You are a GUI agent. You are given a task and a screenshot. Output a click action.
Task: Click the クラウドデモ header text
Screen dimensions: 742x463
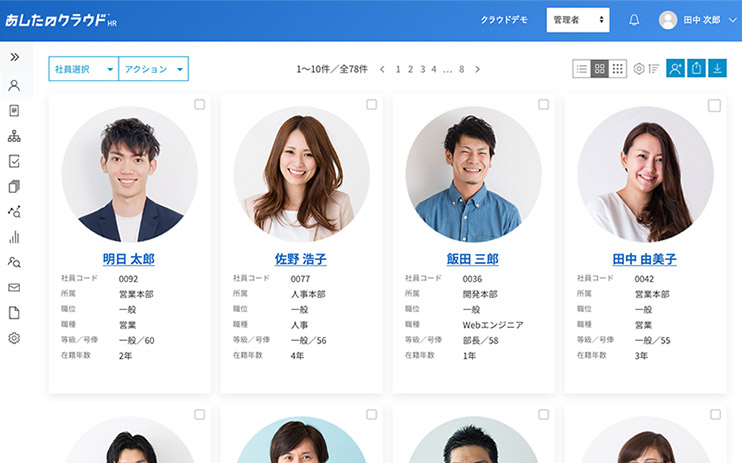pos(504,20)
